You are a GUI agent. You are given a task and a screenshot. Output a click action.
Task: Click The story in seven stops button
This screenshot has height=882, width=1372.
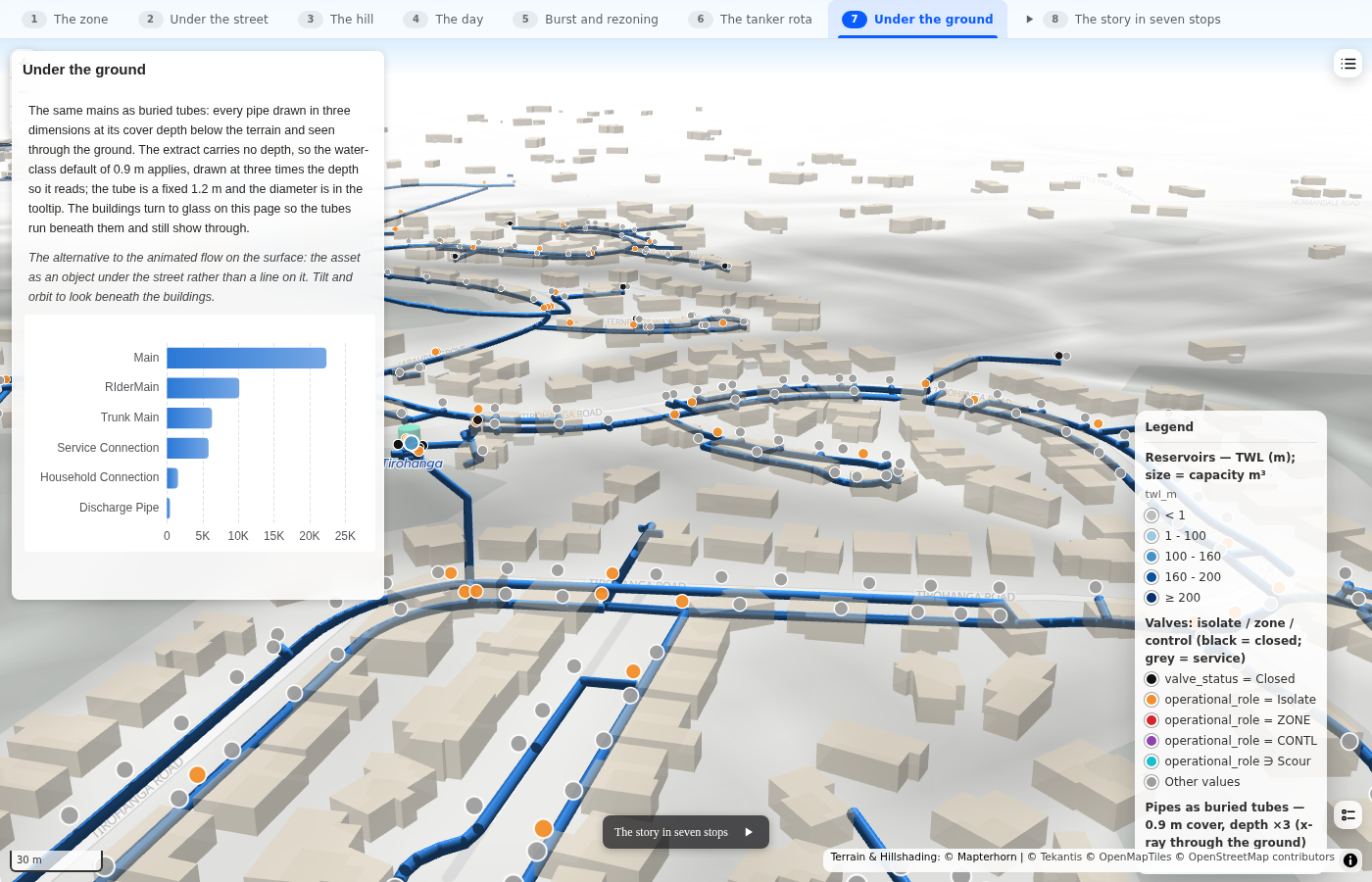tap(686, 832)
